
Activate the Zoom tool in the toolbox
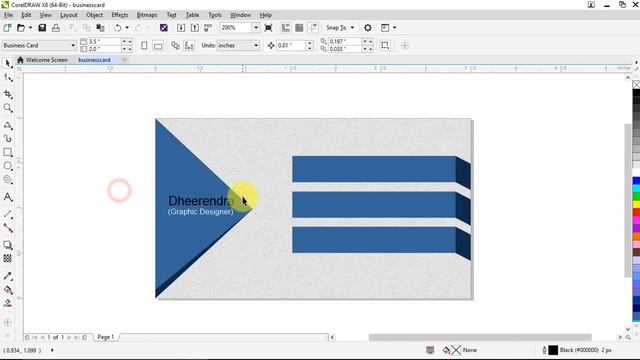coord(8,108)
